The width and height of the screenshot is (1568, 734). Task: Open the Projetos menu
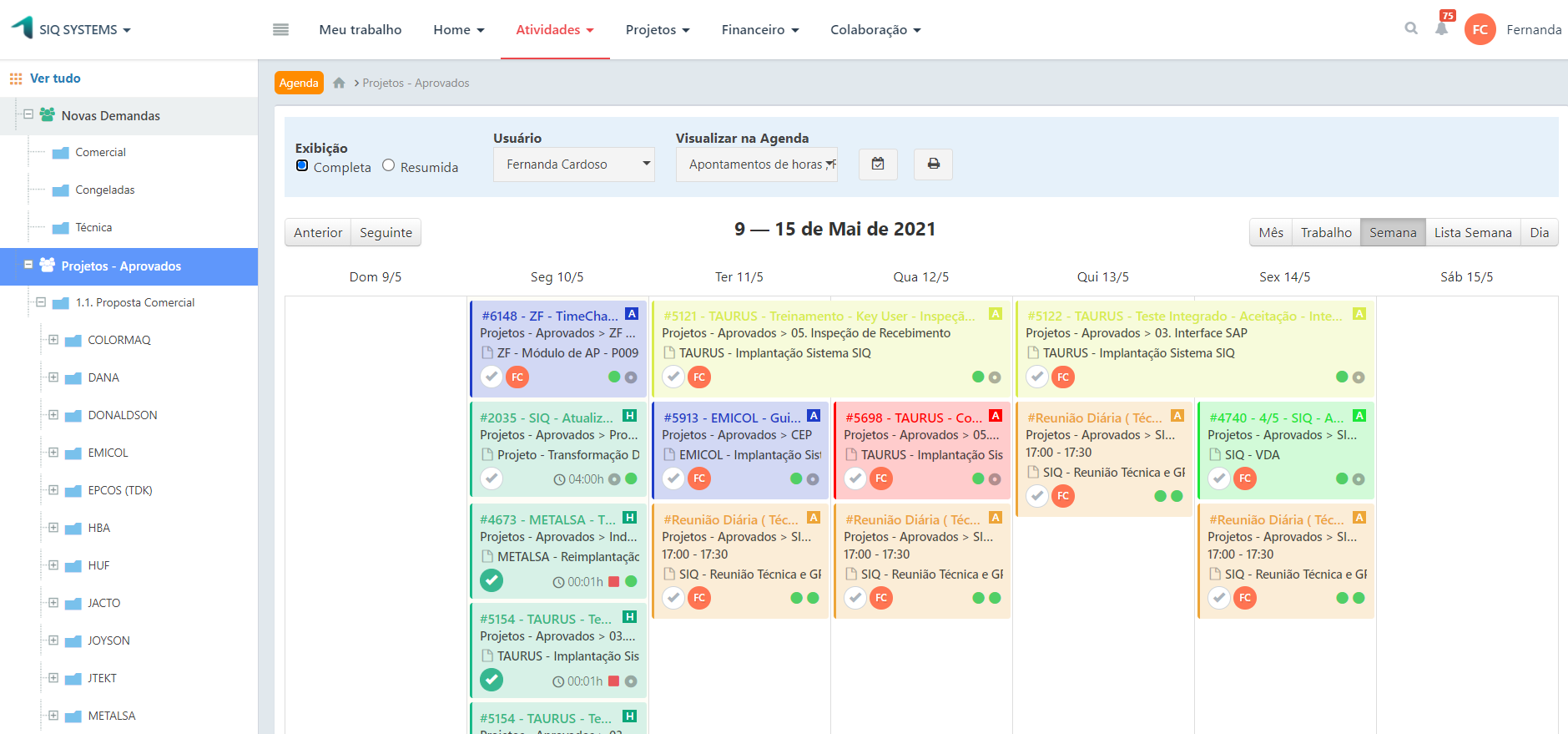point(658,30)
